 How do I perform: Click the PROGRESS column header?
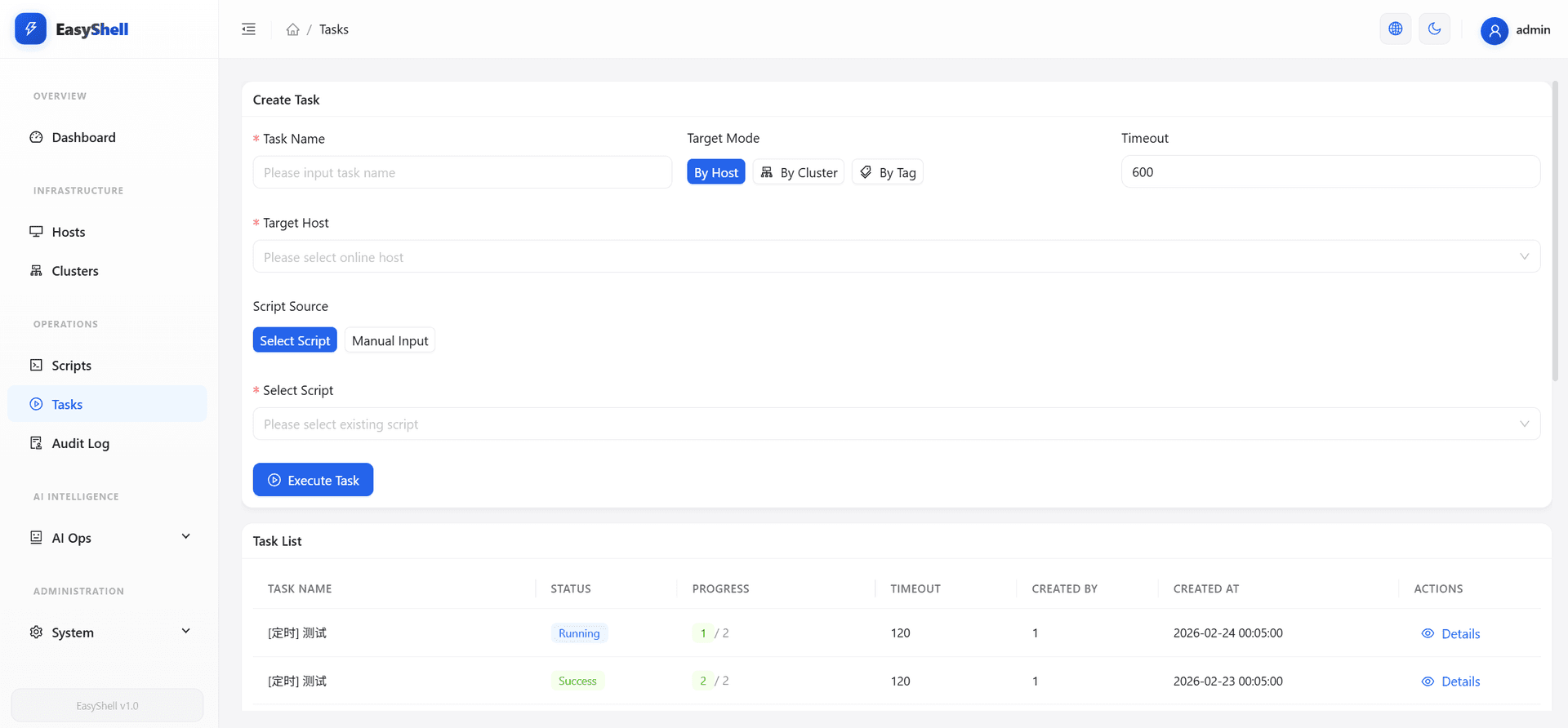coord(720,588)
